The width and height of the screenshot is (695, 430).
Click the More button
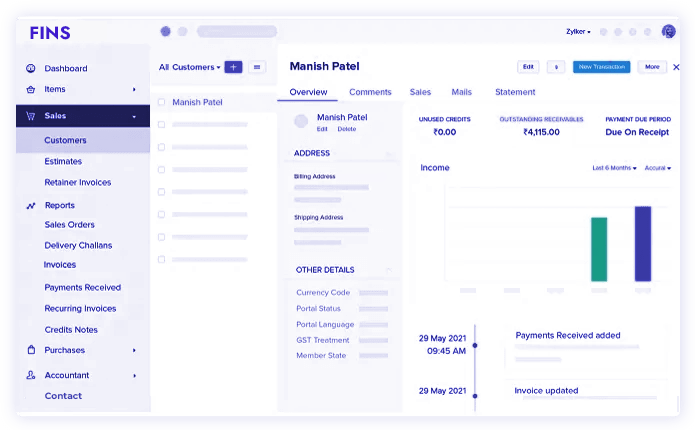click(x=652, y=67)
